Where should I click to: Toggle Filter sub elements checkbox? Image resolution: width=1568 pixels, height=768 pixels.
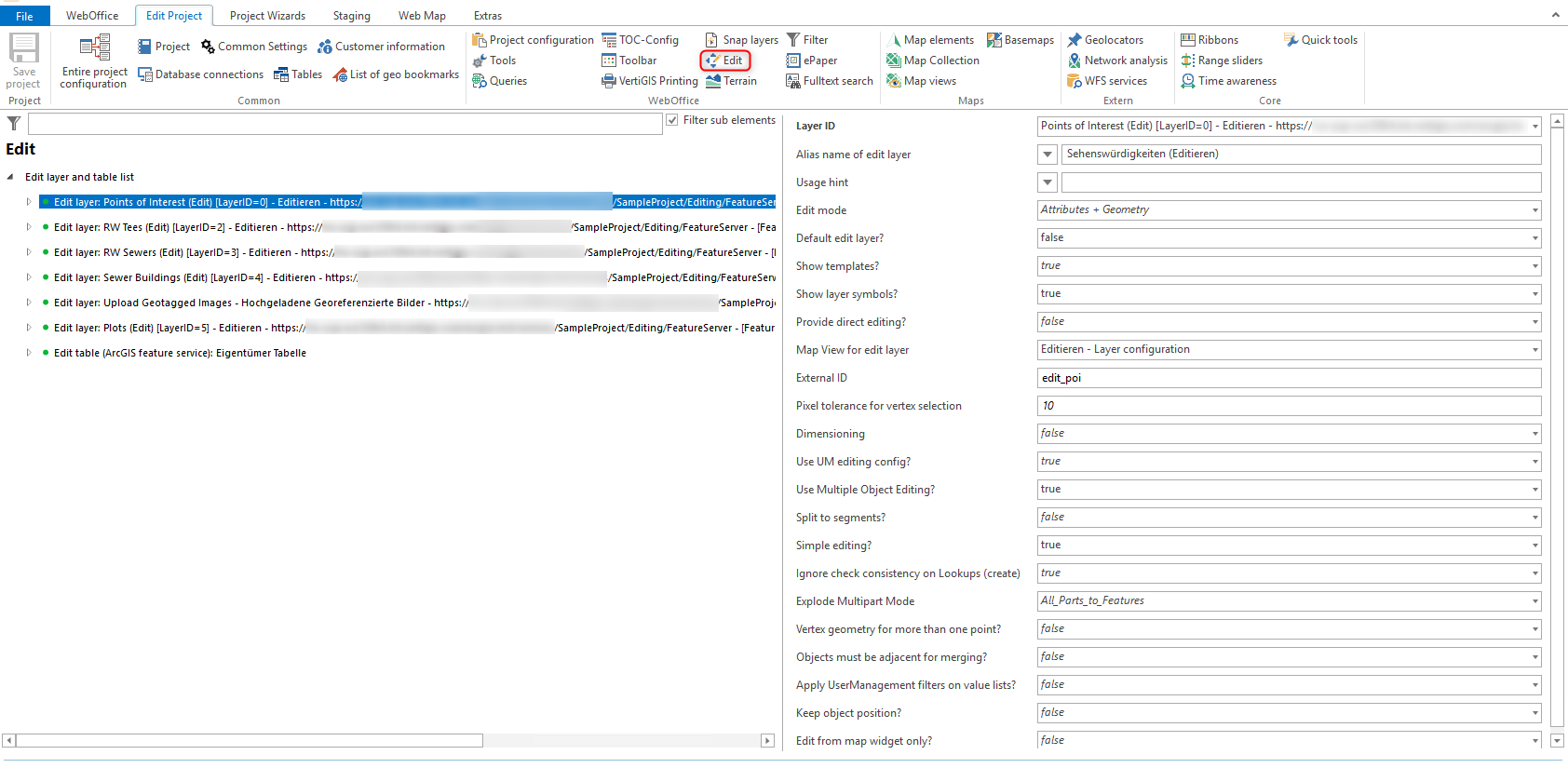tap(671, 120)
